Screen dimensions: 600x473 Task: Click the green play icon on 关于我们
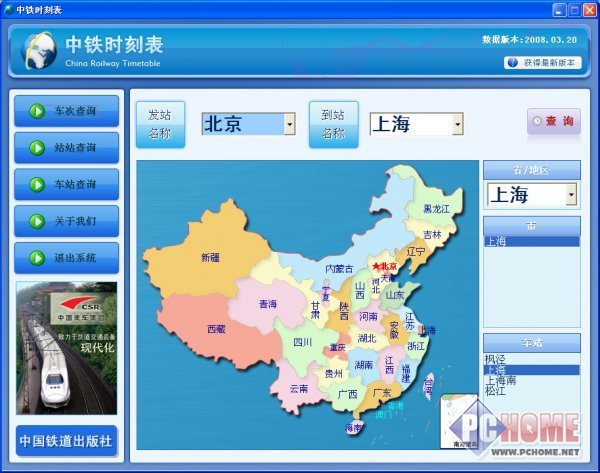coord(37,222)
